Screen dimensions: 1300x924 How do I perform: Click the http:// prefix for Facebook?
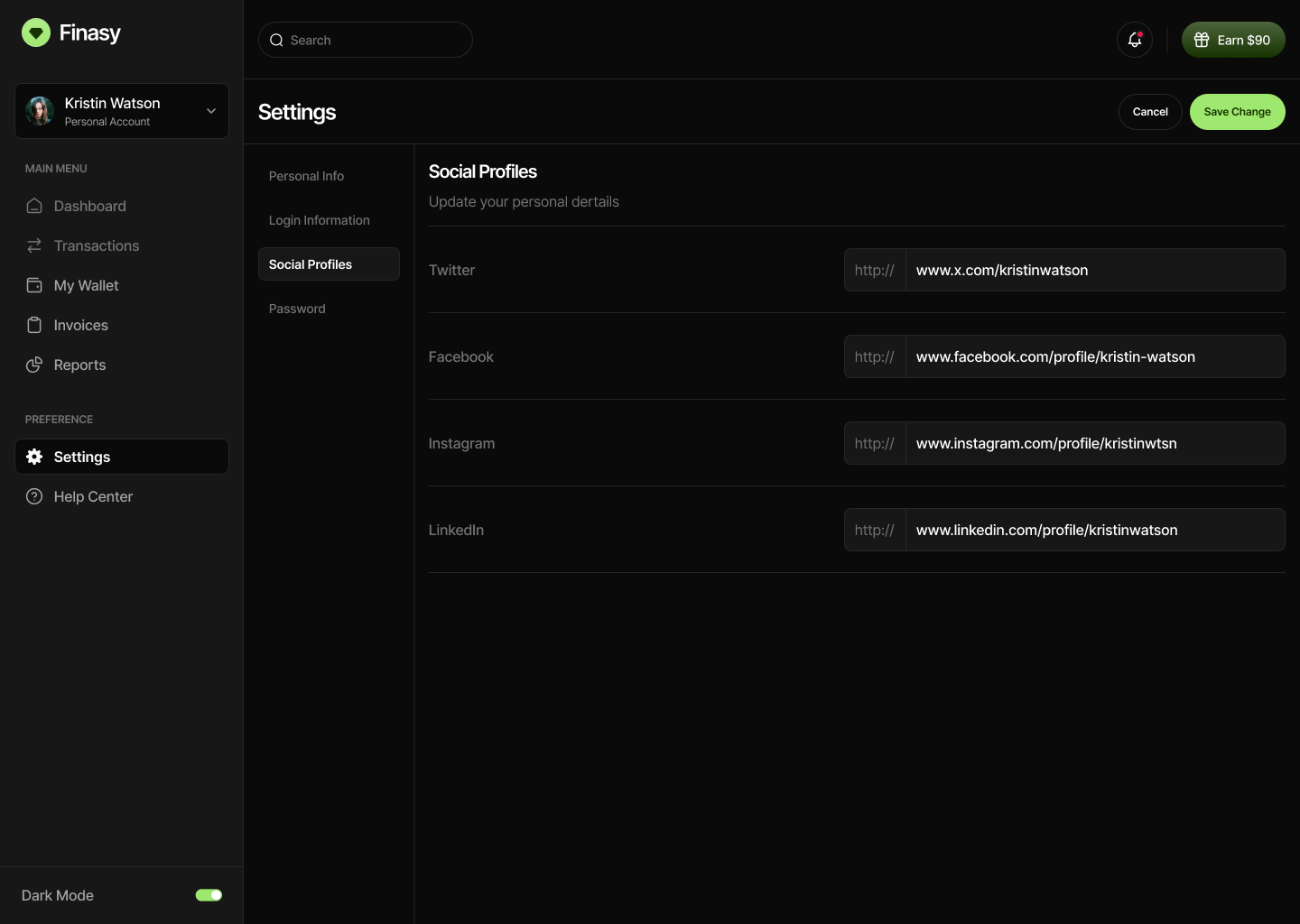pos(875,356)
